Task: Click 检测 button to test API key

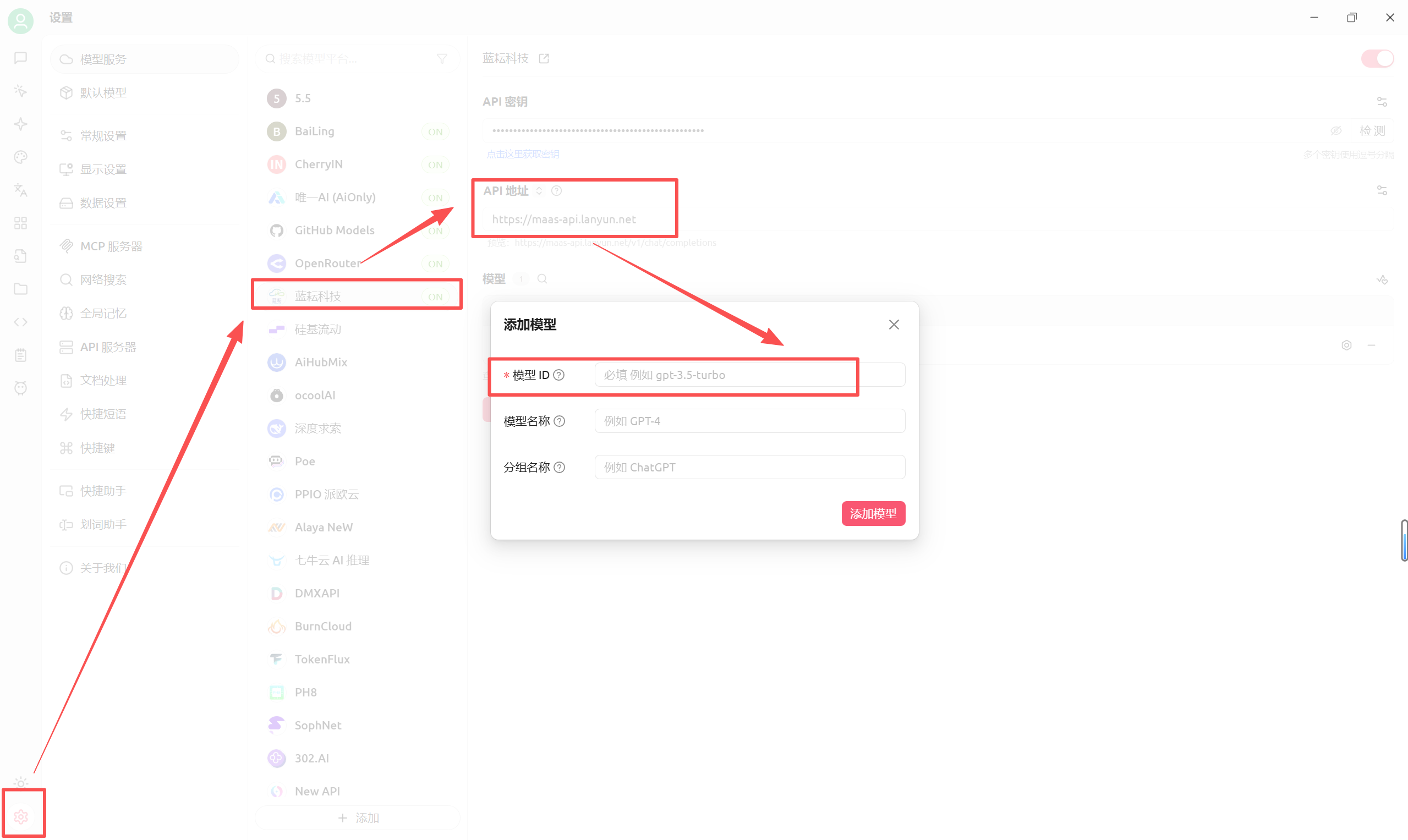Action: tap(1372, 131)
